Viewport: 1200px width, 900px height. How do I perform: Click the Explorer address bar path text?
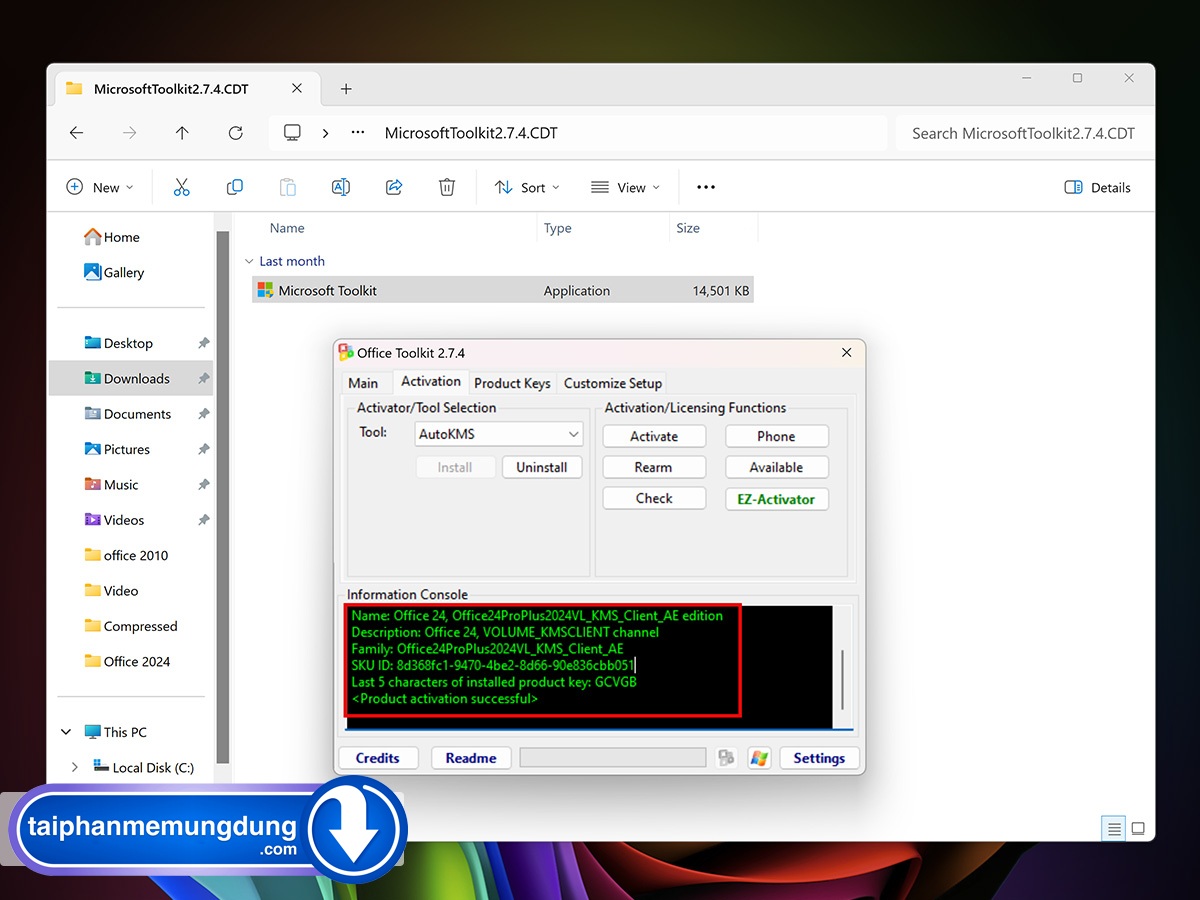point(471,133)
